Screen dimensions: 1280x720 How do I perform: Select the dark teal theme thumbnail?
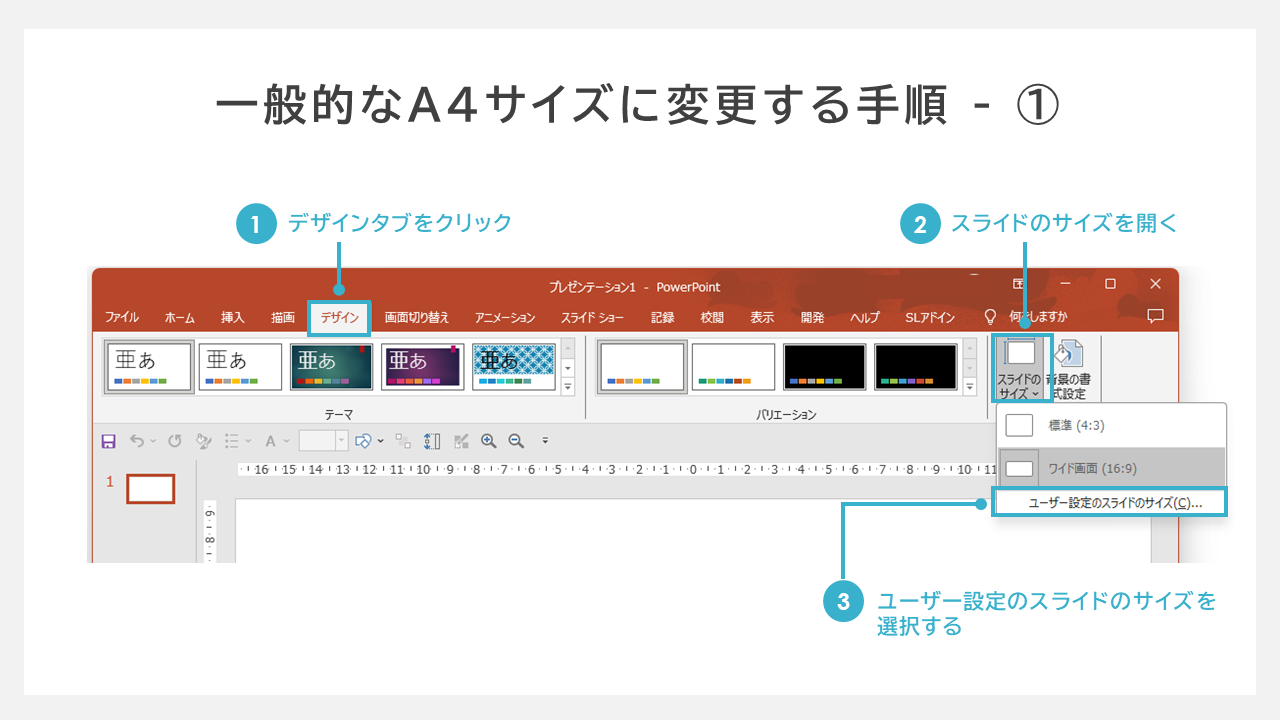pos(332,367)
